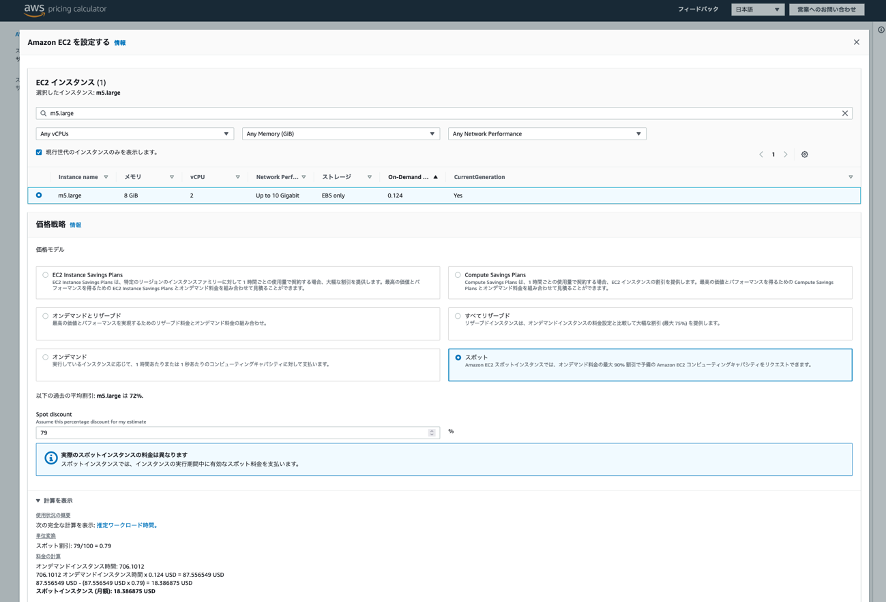Open table preferences gear icon
Image resolution: width=887 pixels, height=602 pixels.
pyautogui.click(x=804, y=154)
